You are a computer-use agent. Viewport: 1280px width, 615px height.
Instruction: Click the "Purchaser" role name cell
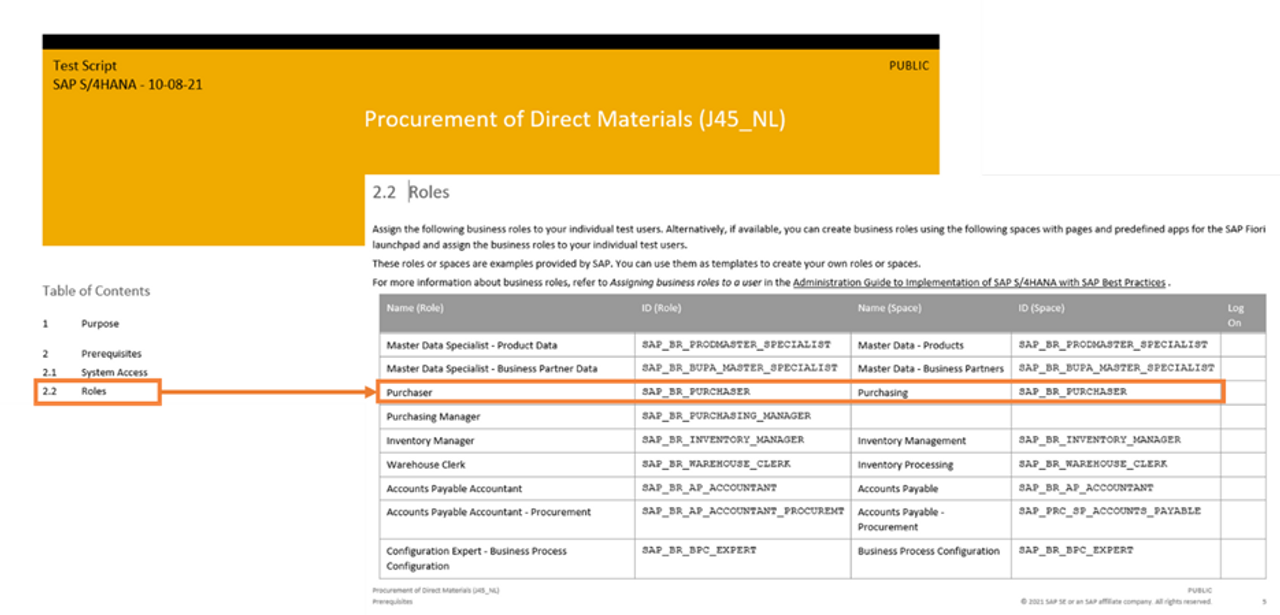[x=410, y=393]
